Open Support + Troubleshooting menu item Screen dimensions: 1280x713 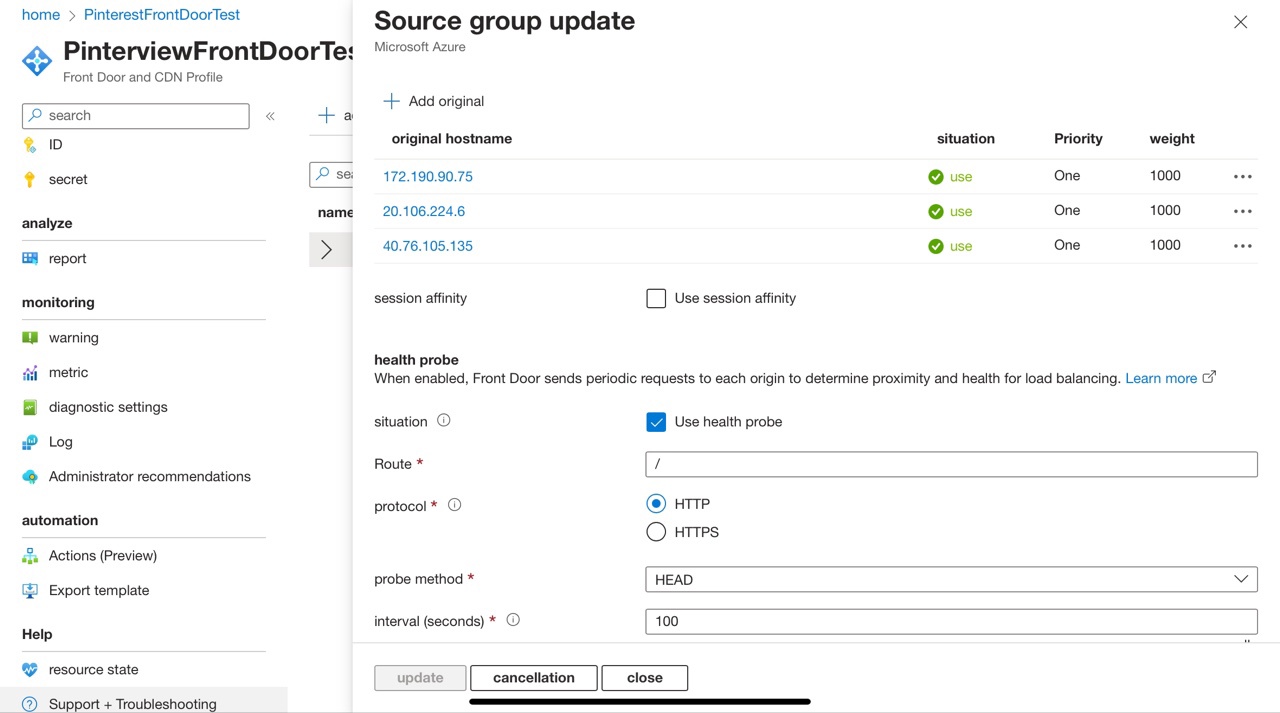[133, 704]
